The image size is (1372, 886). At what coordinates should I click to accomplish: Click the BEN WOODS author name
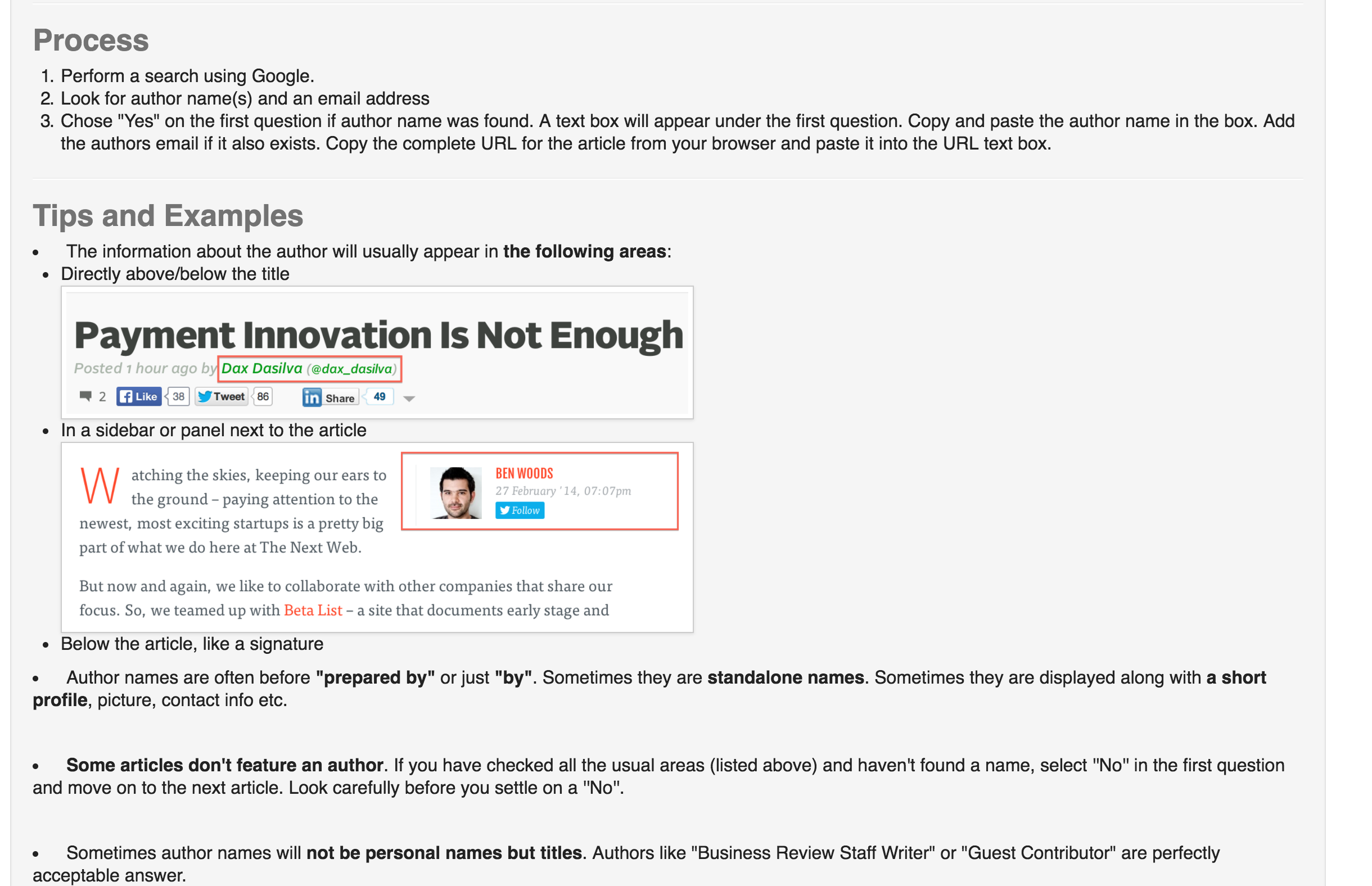coord(524,473)
